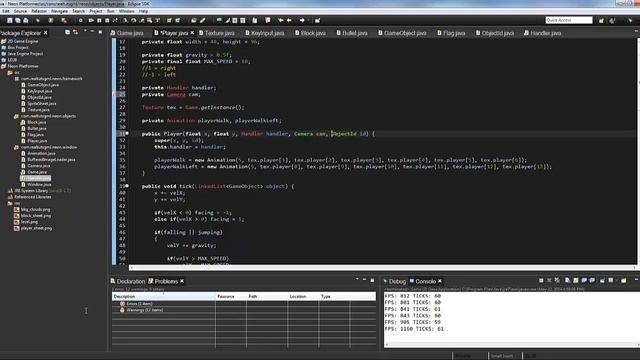The height and width of the screenshot is (360, 640).
Task: Open the Source menu
Action: [20, 11]
